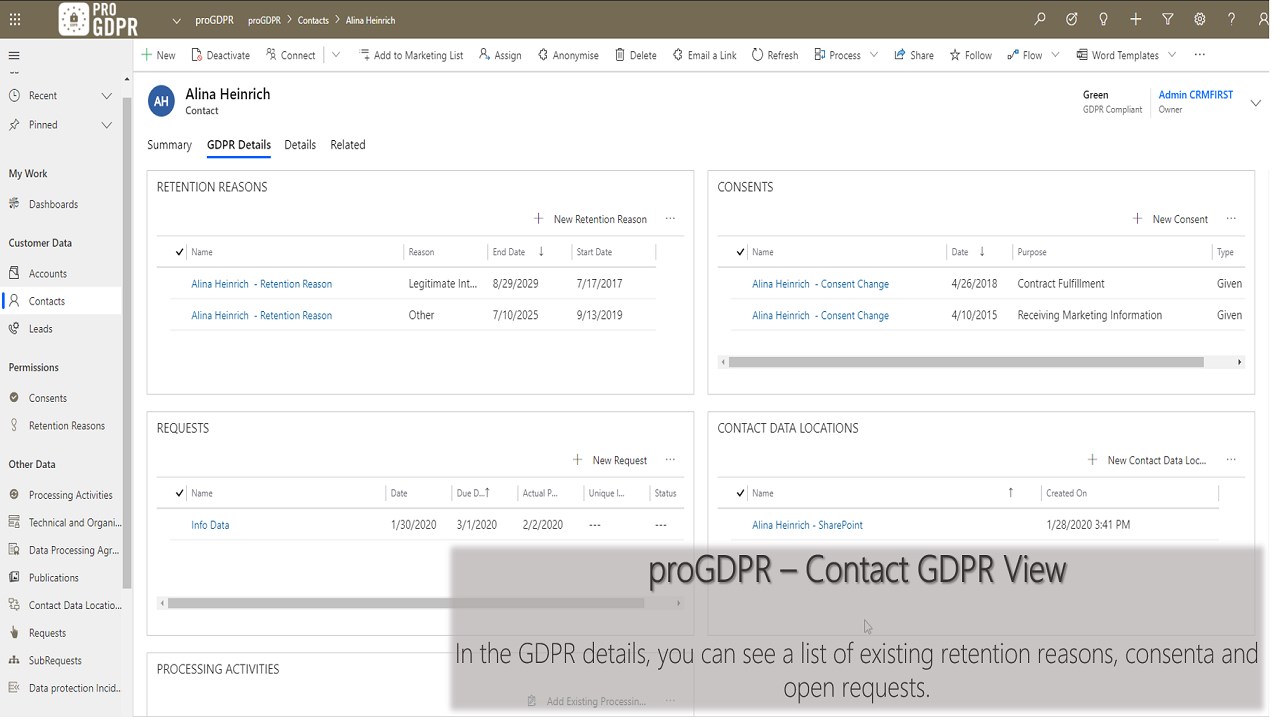This screenshot has height=720, width=1280.
Task: Open more commands ellipsis in toolbar
Action: click(x=1200, y=55)
